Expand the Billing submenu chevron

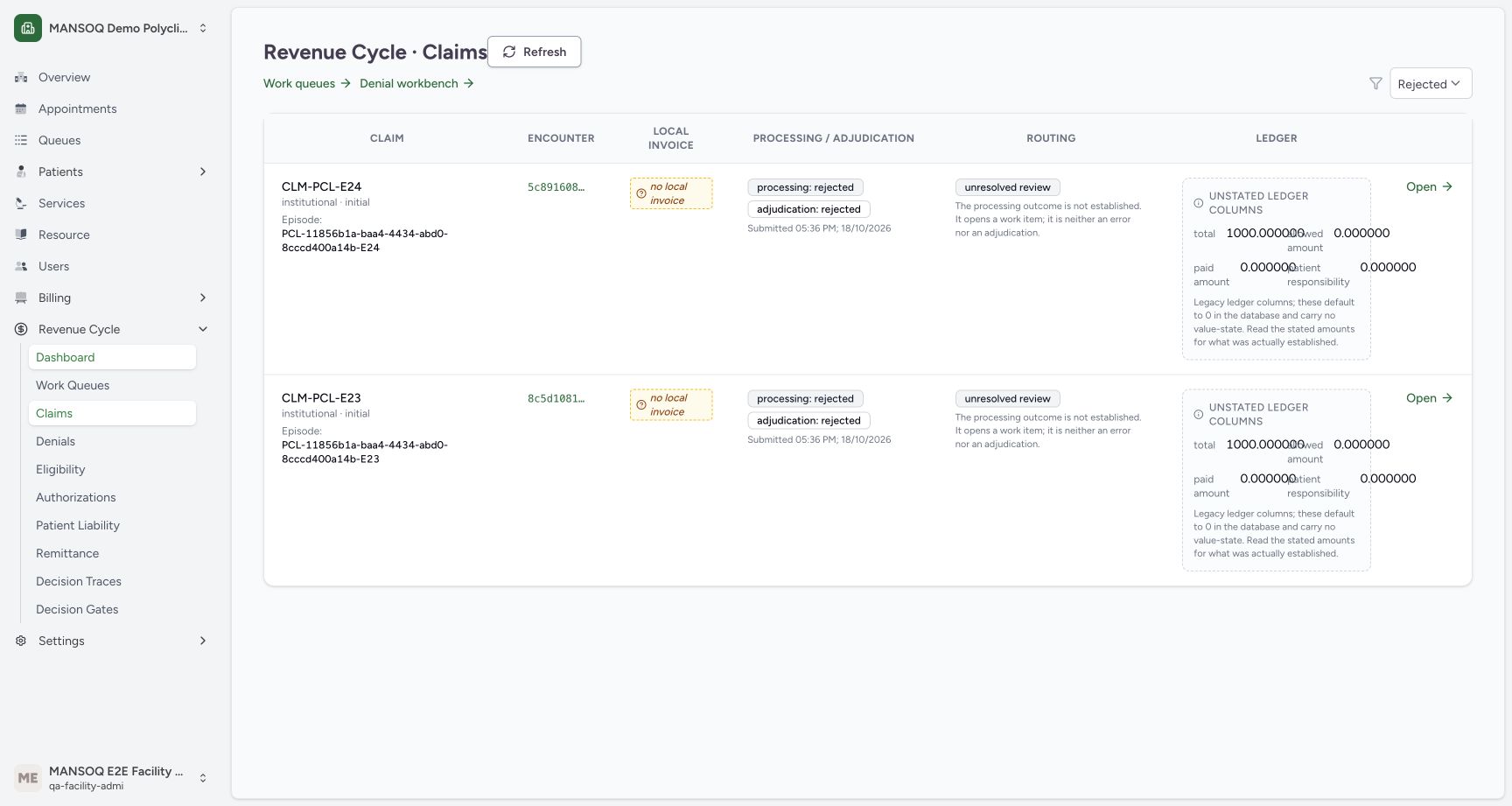point(203,298)
